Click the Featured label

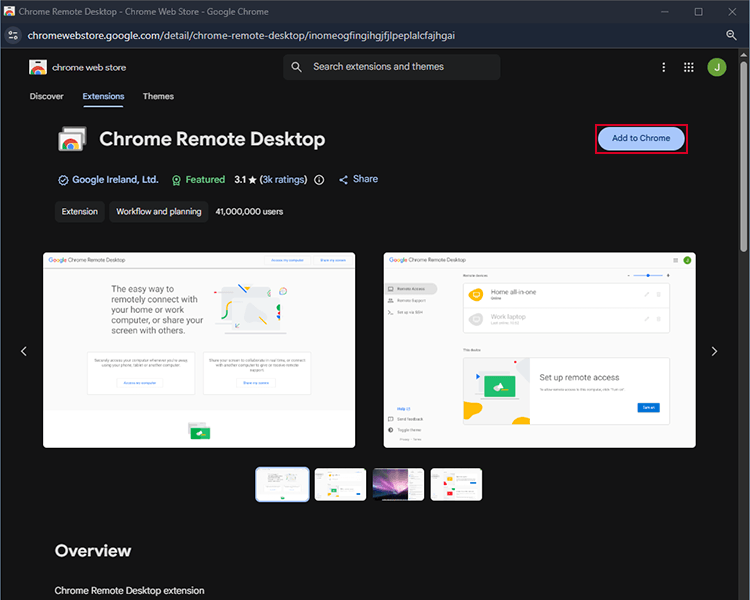pos(205,179)
